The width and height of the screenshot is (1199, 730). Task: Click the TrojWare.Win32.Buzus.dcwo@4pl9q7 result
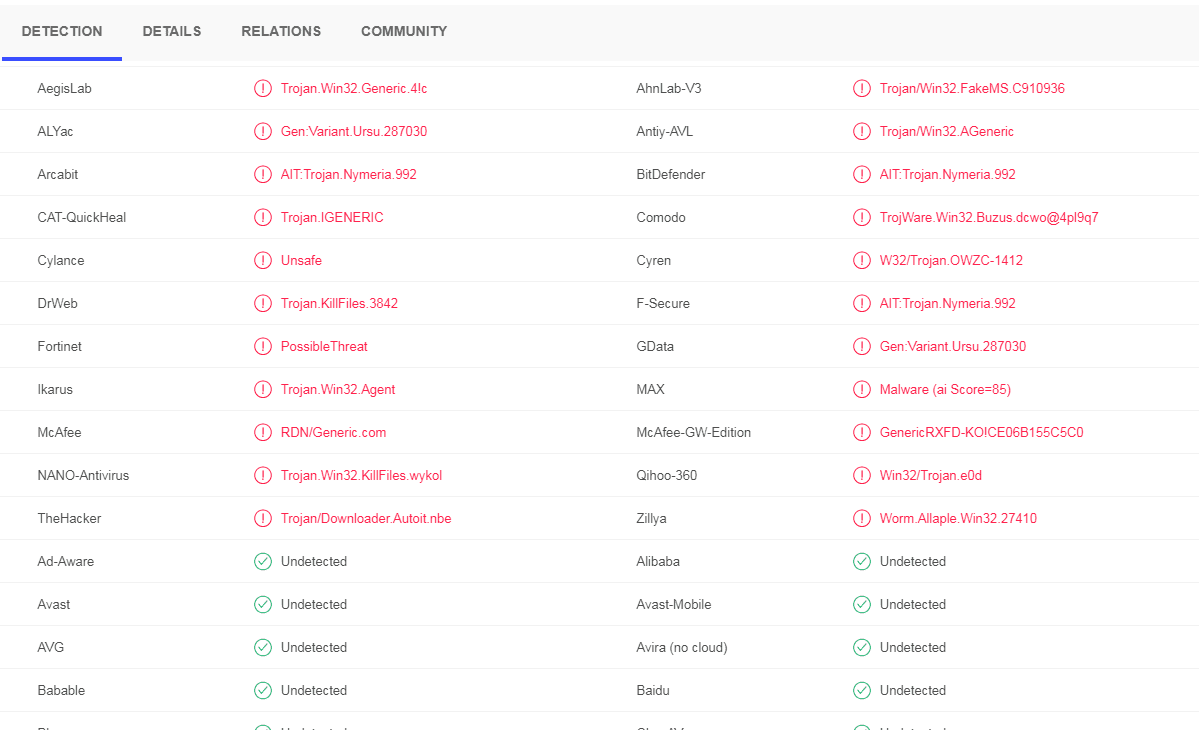pyautogui.click(x=989, y=217)
